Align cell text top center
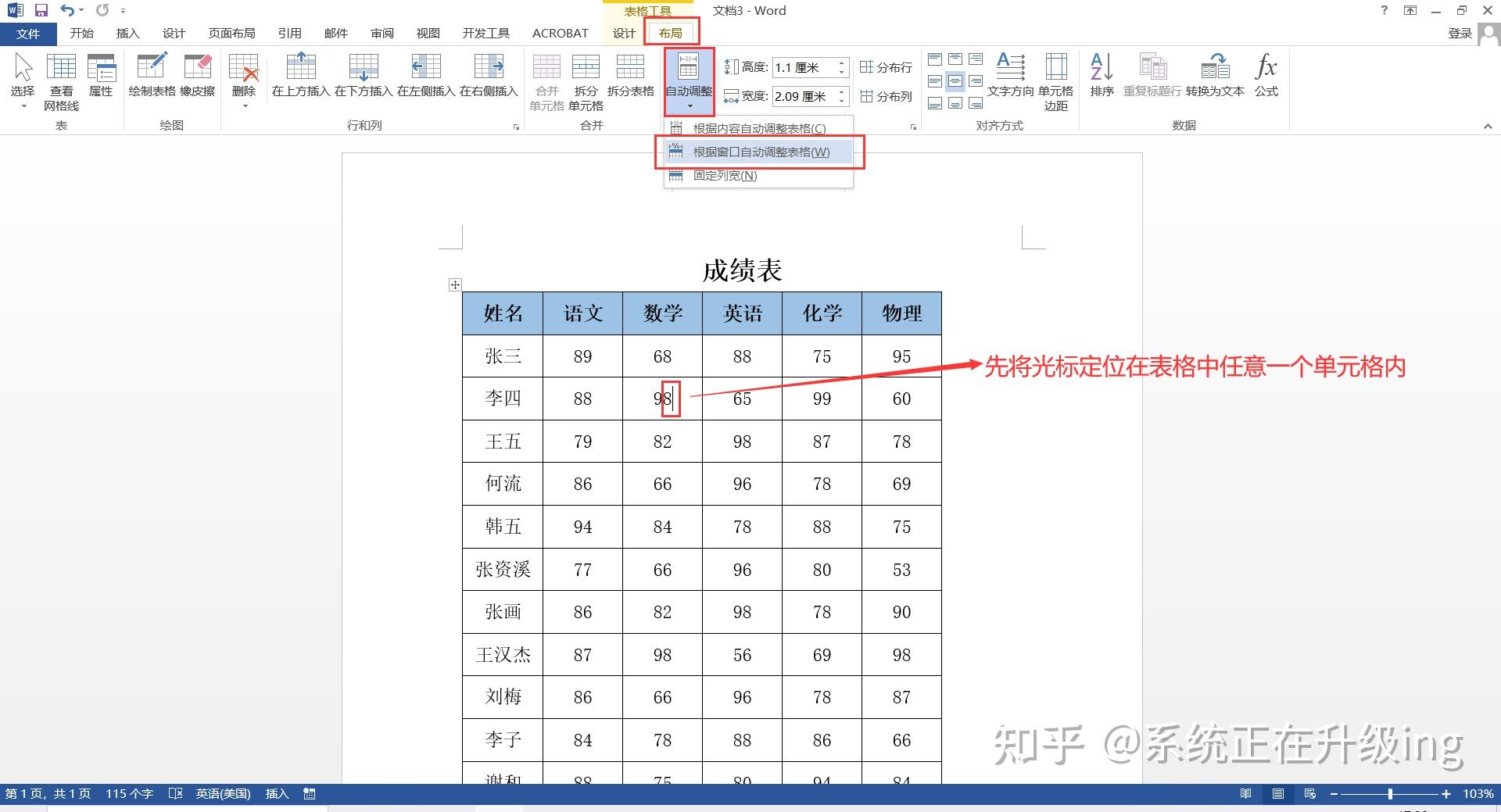 (955, 59)
